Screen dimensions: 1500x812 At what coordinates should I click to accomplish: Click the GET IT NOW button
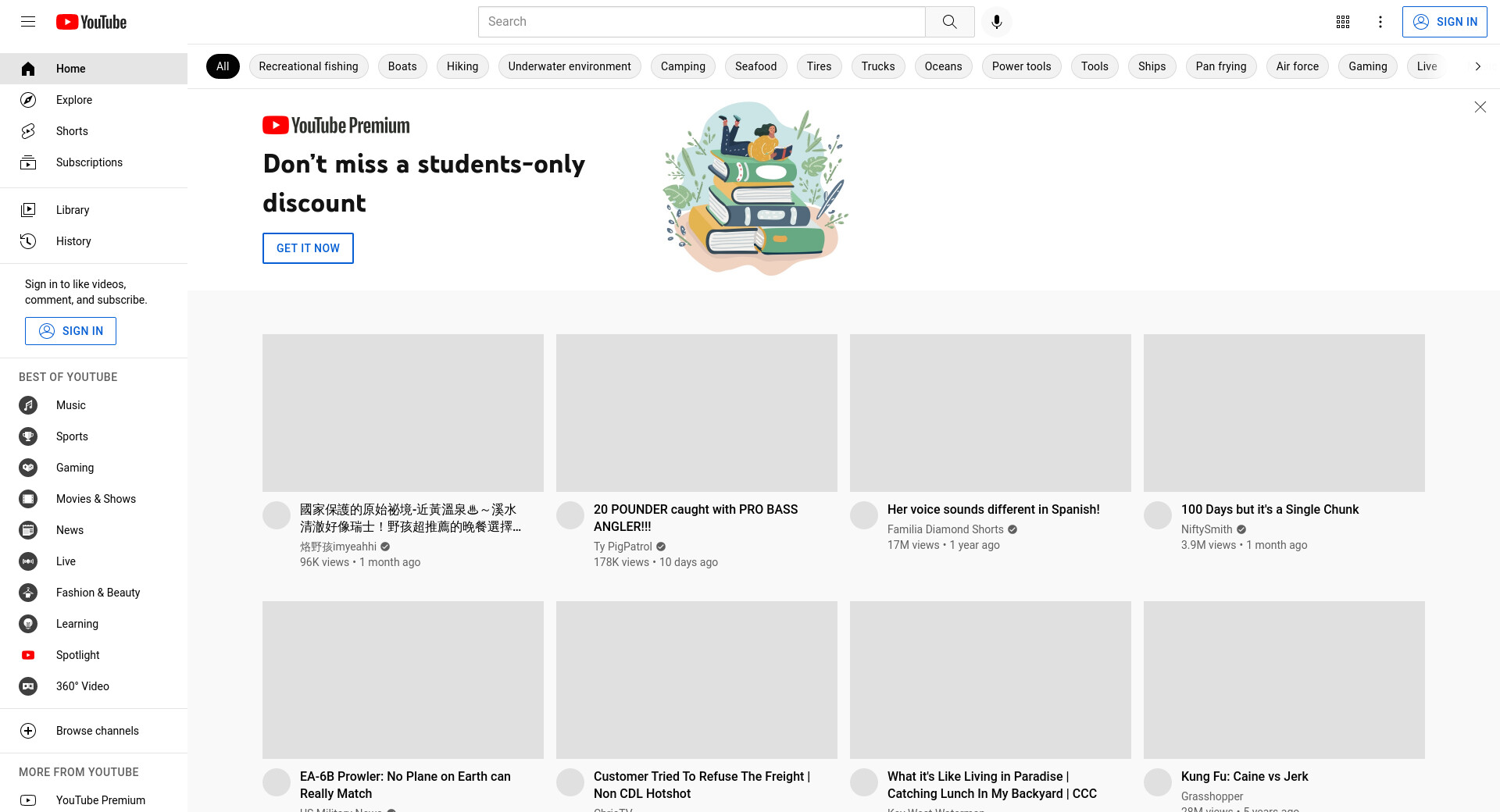click(x=308, y=248)
